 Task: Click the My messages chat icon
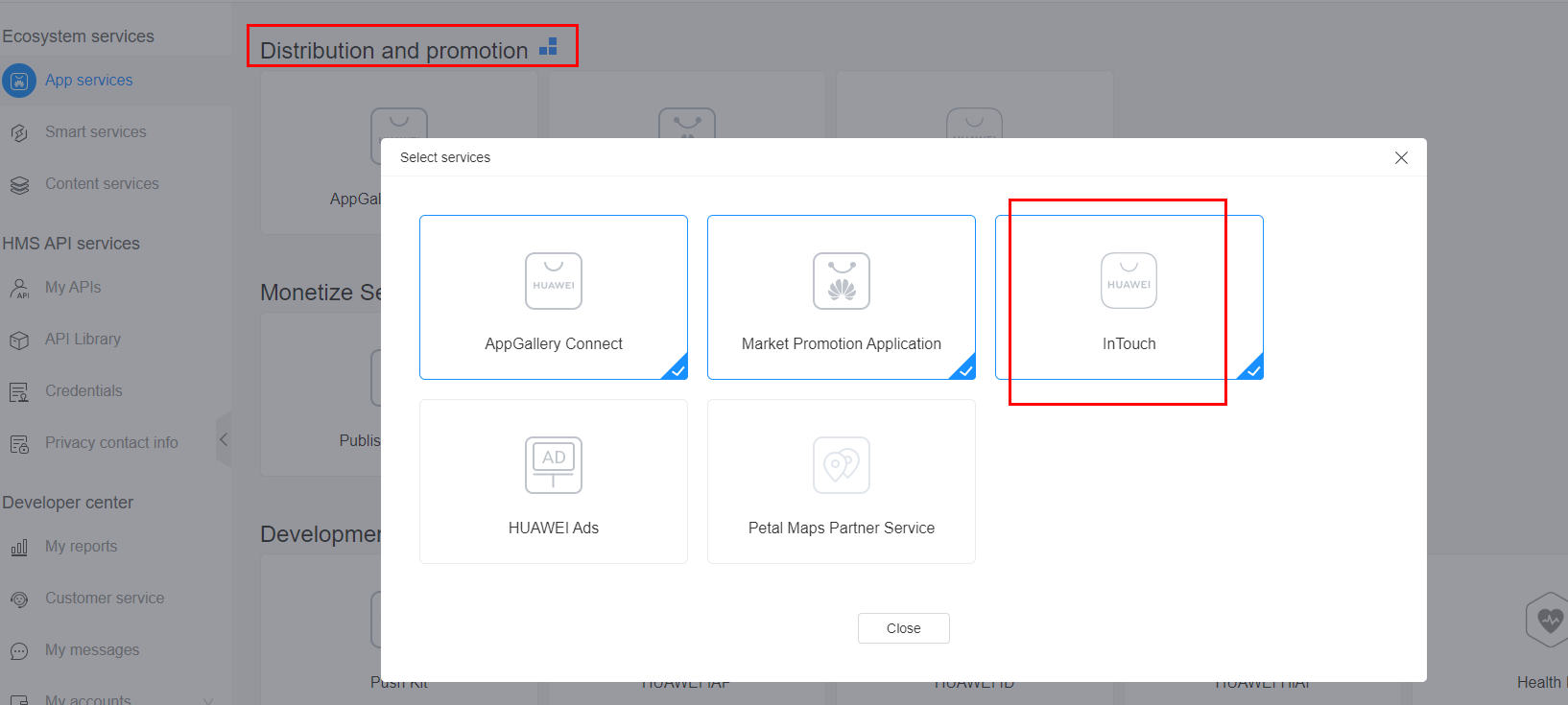pyautogui.click(x=19, y=650)
